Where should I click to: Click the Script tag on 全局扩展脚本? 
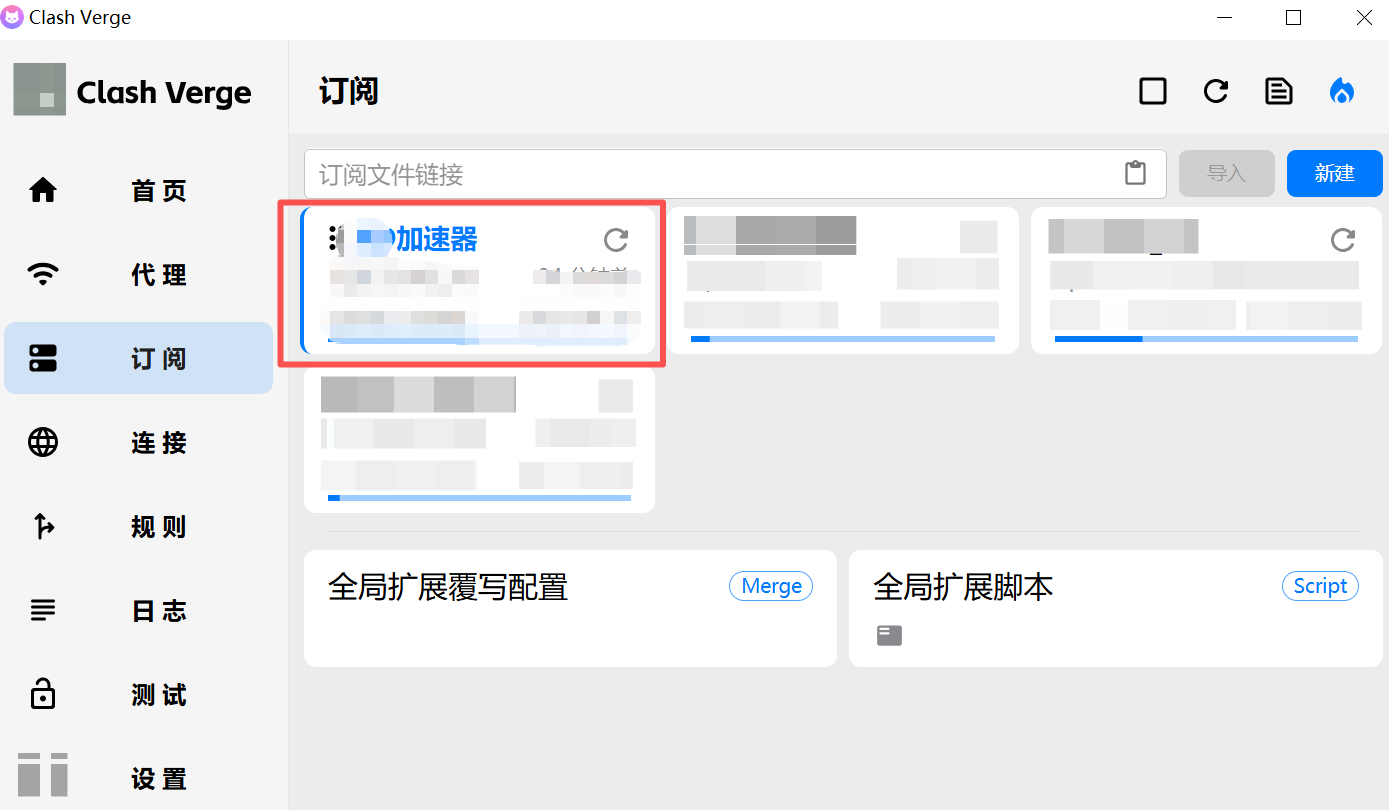(1319, 586)
